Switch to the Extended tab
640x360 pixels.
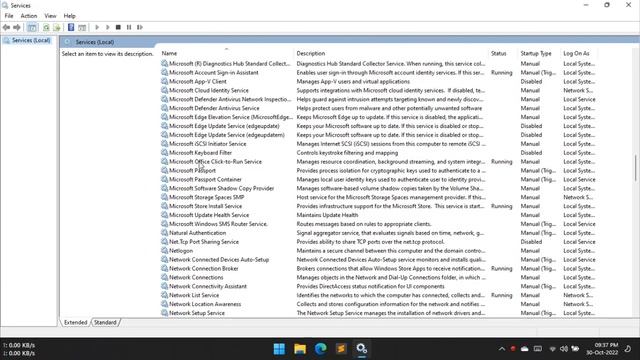tap(76, 322)
